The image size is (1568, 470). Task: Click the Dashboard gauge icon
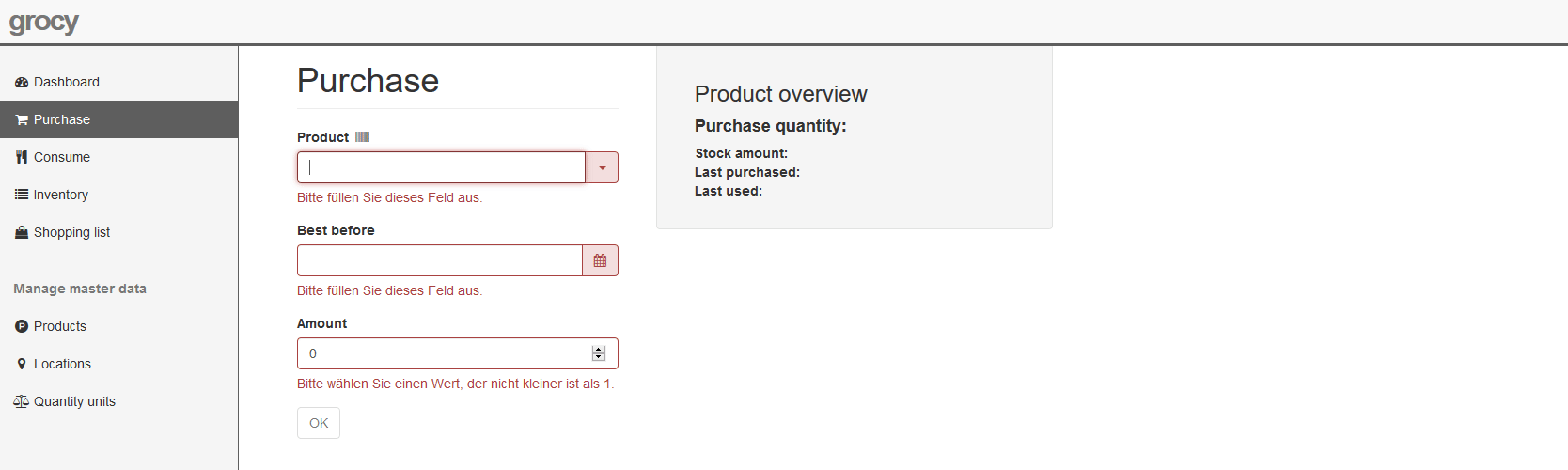pos(22,83)
